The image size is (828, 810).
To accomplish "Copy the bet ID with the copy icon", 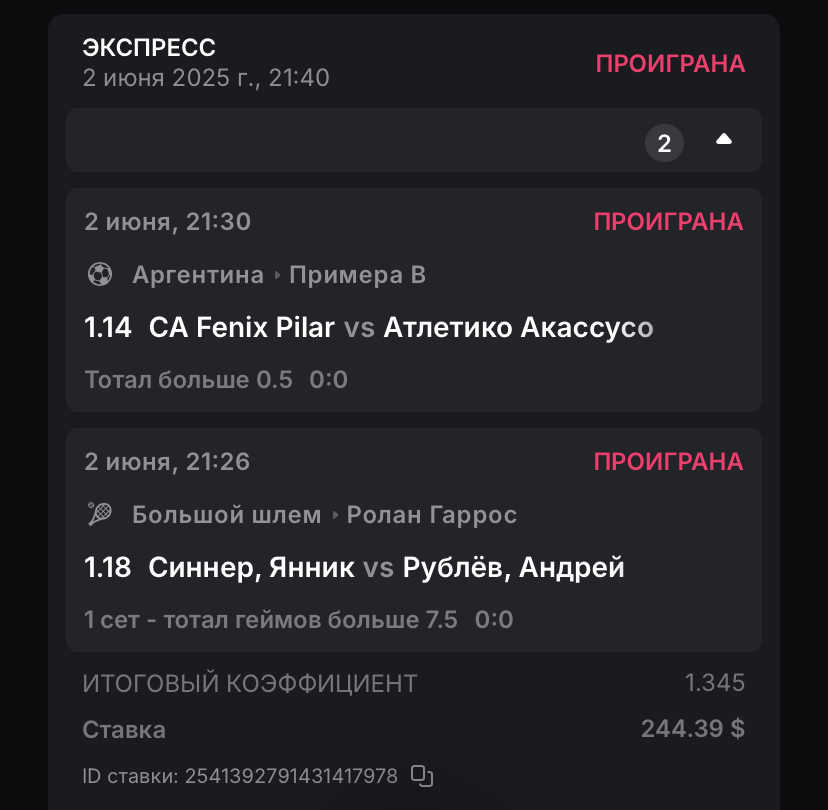I will pyautogui.click(x=422, y=776).
